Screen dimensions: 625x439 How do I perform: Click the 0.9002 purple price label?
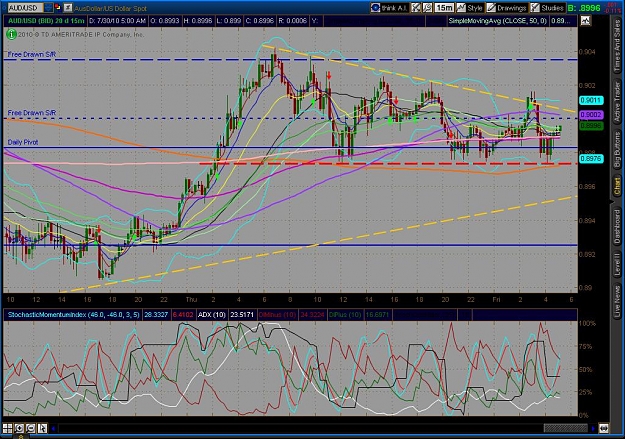point(591,115)
